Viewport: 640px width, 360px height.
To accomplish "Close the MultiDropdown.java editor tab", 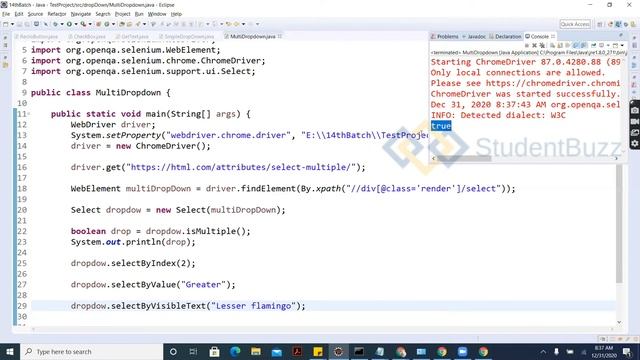I will click(280, 36).
